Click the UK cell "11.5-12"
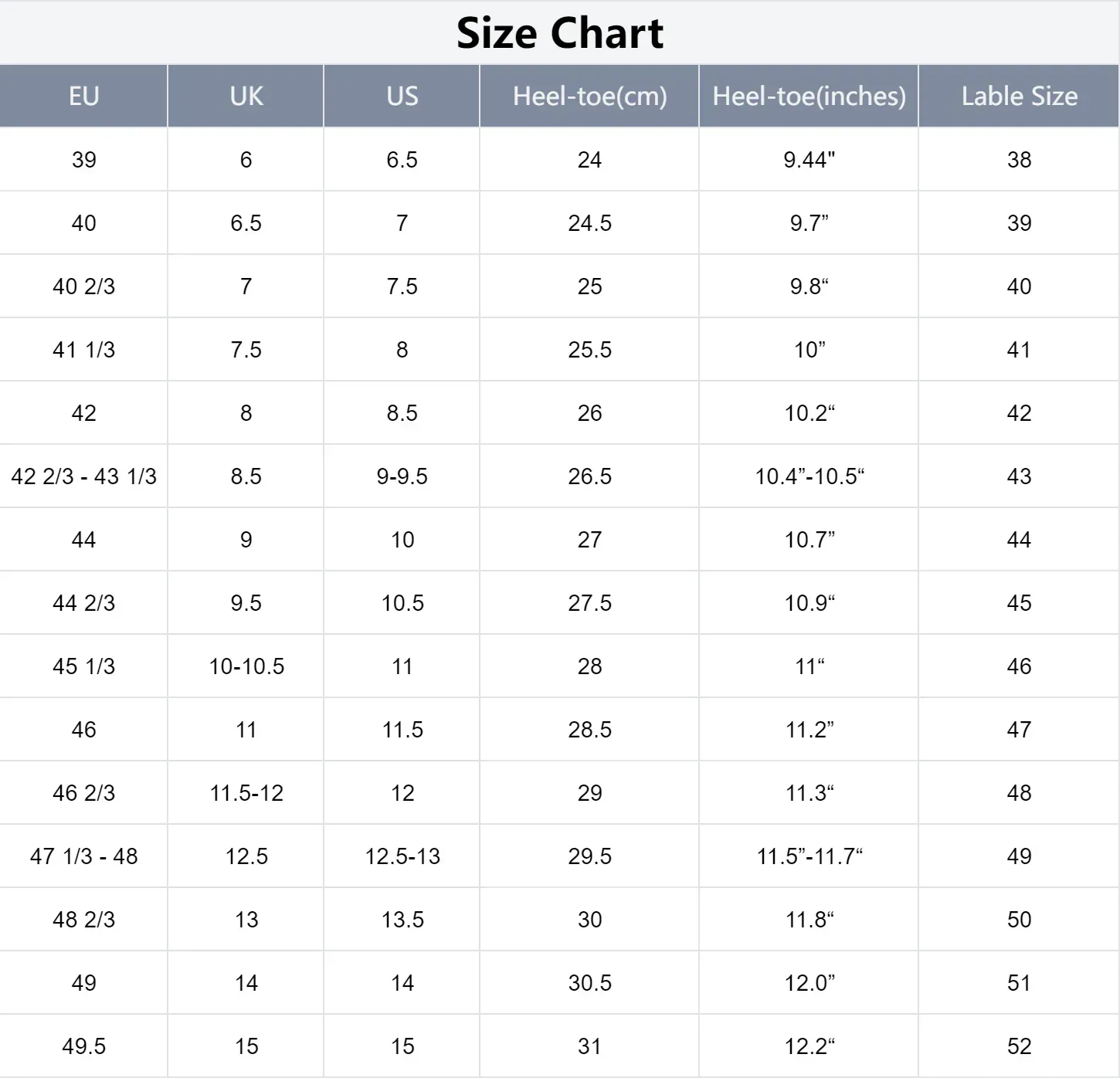Image resolution: width=1120 pixels, height=1078 pixels. (x=246, y=793)
